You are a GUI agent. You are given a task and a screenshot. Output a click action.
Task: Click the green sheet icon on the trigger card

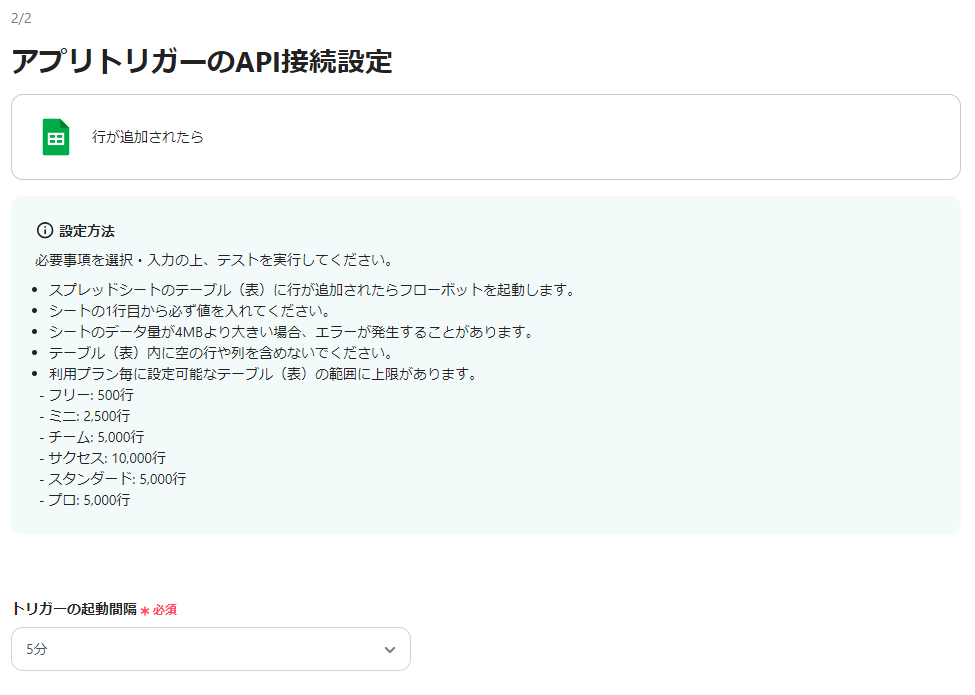tap(56, 136)
